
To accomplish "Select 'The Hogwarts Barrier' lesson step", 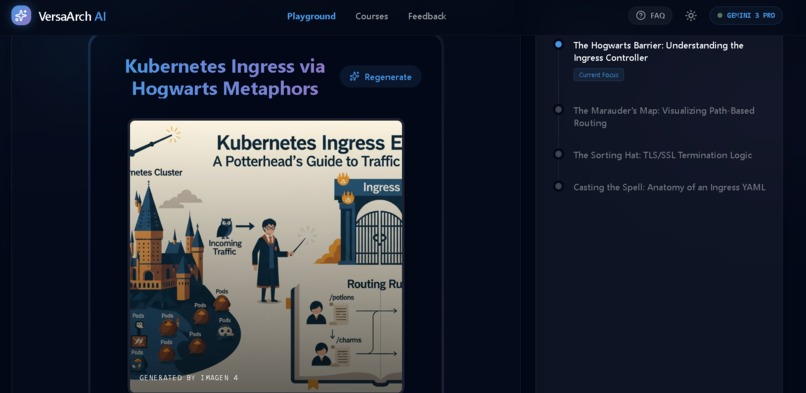I will [658, 51].
